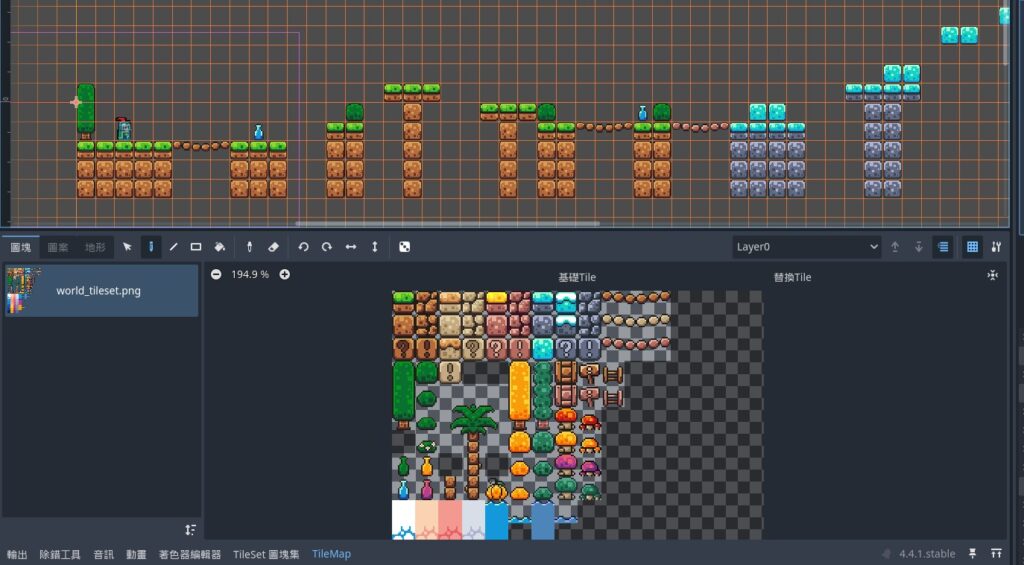Image resolution: width=1024 pixels, height=565 pixels.
Task: Flip tile horizontally
Action: [x=351, y=247]
